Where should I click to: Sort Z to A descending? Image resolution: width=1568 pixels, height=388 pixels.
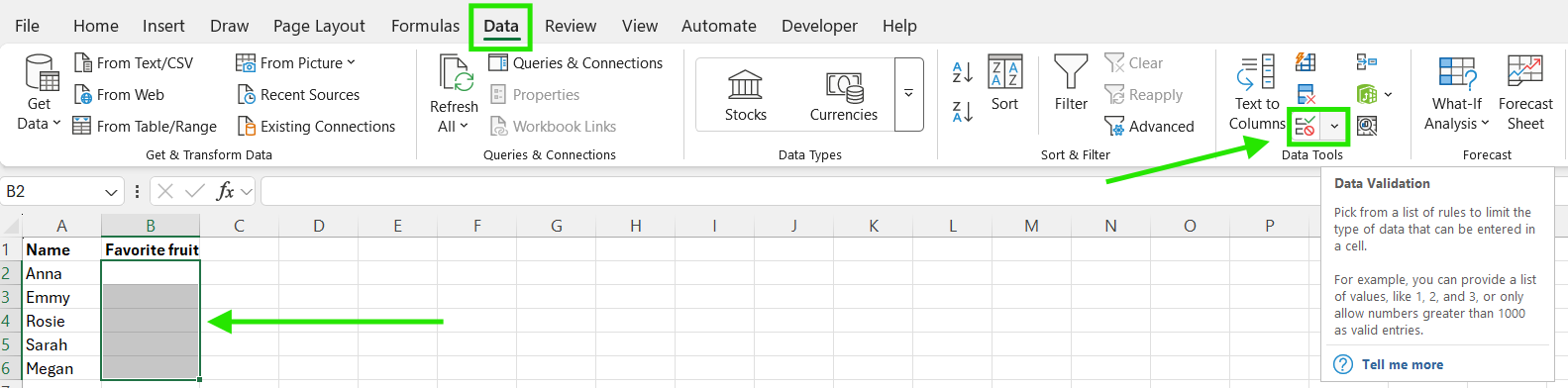coord(963,112)
